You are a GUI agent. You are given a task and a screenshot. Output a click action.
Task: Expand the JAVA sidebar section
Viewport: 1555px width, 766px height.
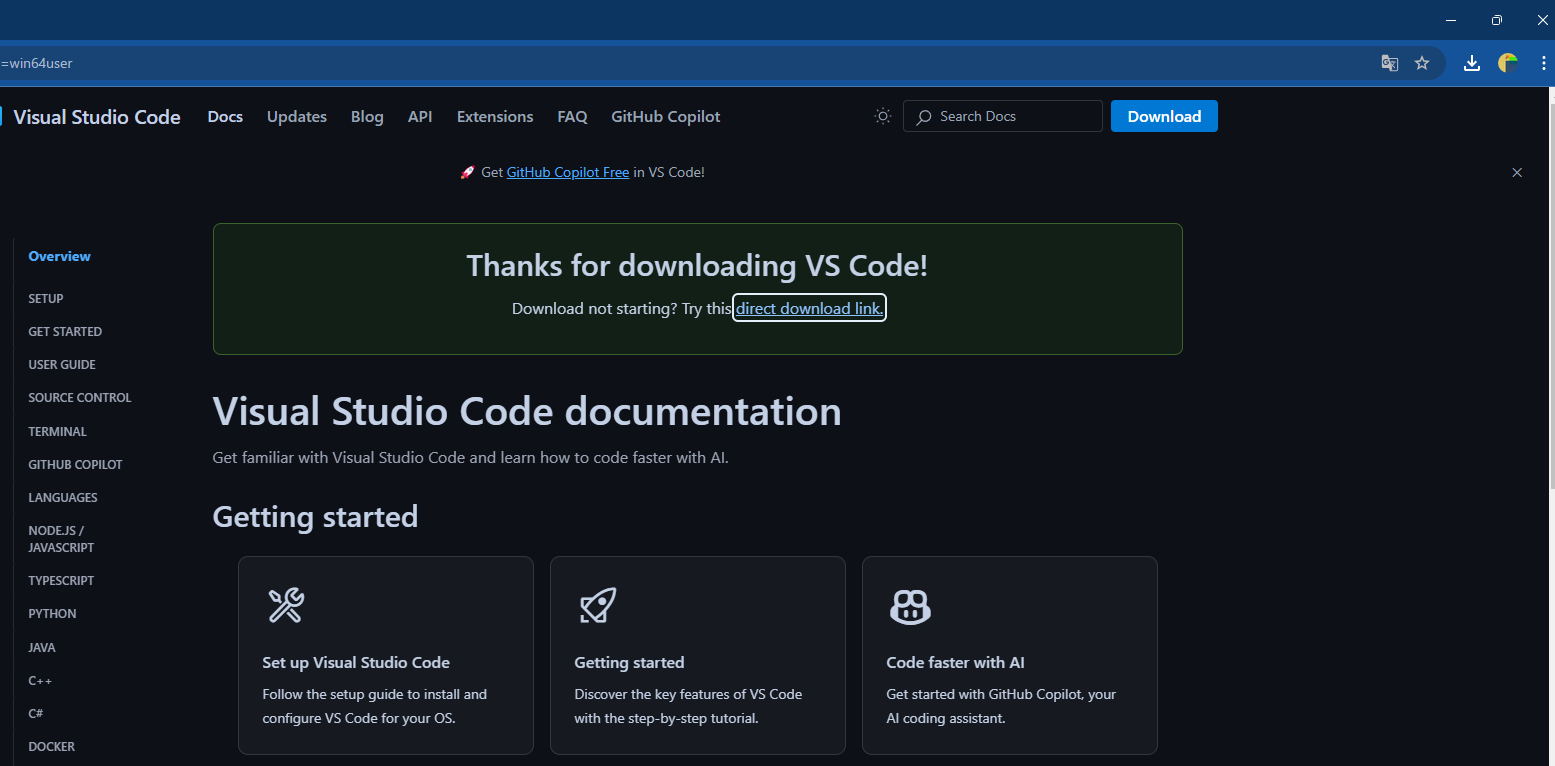42,648
